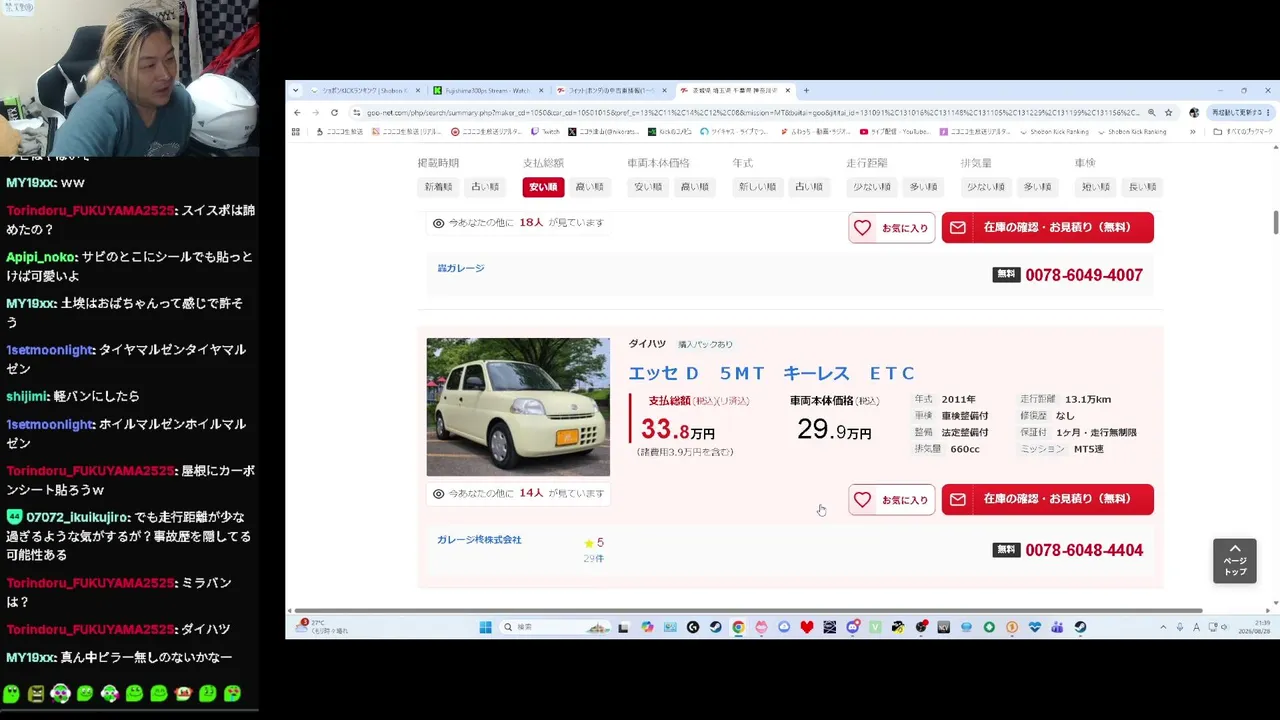Open the weather widget on taskbar
This screenshot has height=720, width=1280.
pyautogui.click(x=322, y=627)
